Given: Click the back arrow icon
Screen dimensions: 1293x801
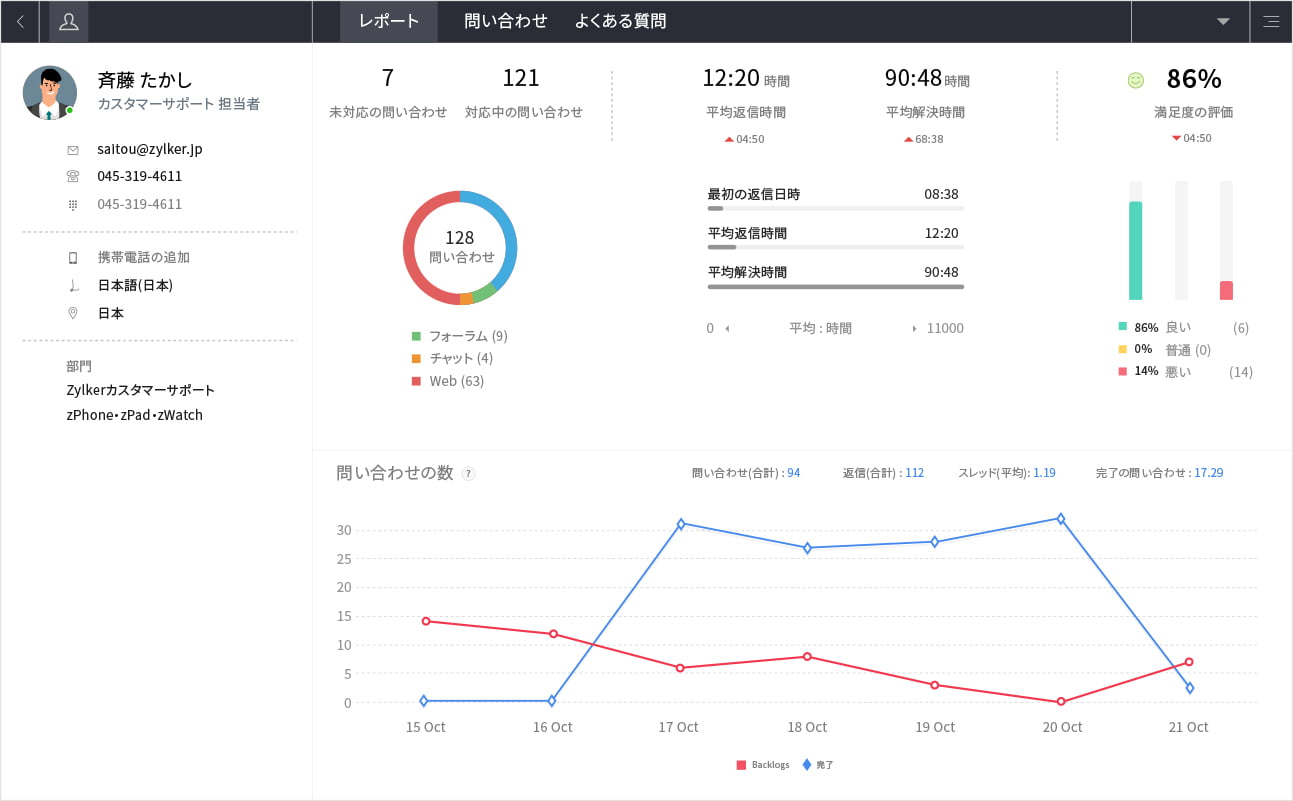Looking at the screenshot, I should pos(20,21).
